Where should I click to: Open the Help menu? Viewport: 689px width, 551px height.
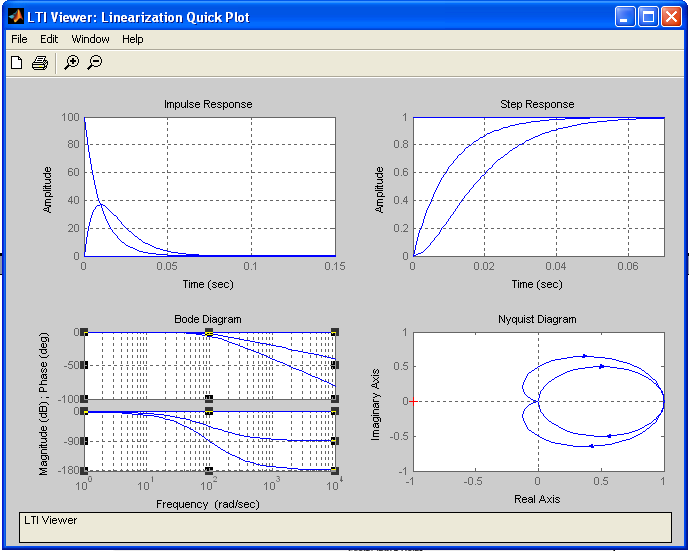click(133, 39)
